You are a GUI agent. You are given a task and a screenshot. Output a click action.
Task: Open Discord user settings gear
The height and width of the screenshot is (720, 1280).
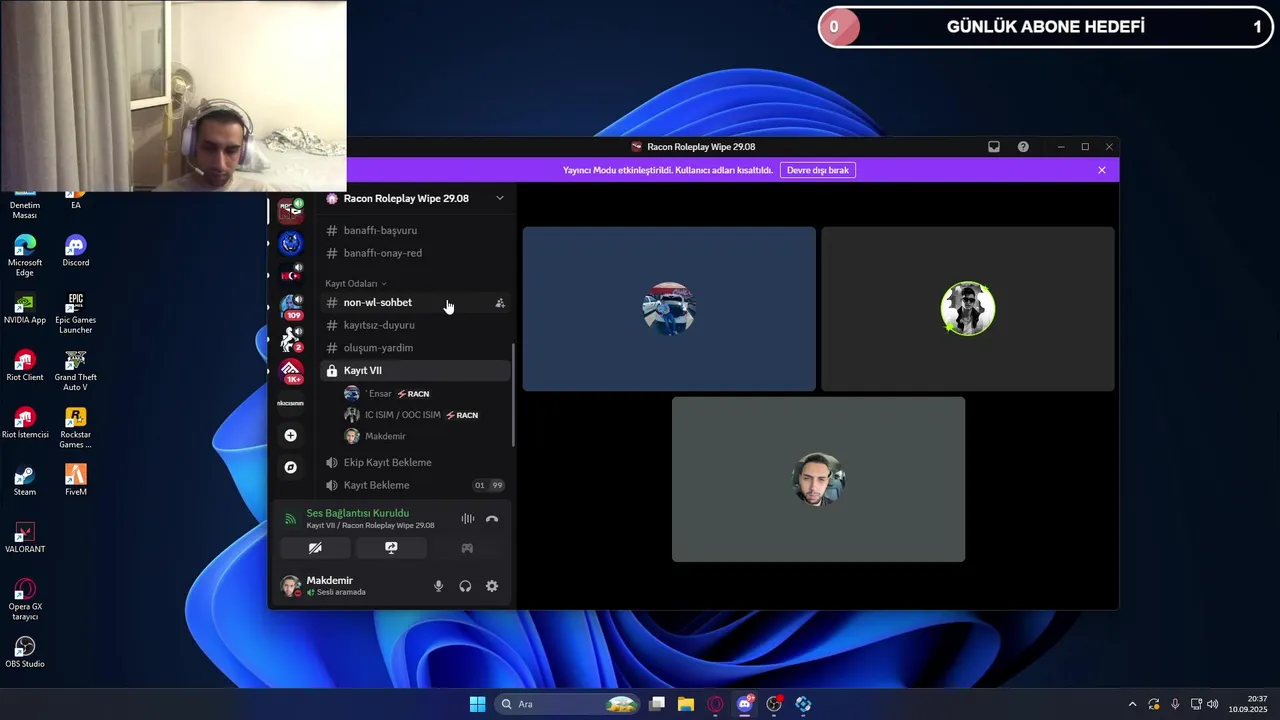pyautogui.click(x=492, y=586)
